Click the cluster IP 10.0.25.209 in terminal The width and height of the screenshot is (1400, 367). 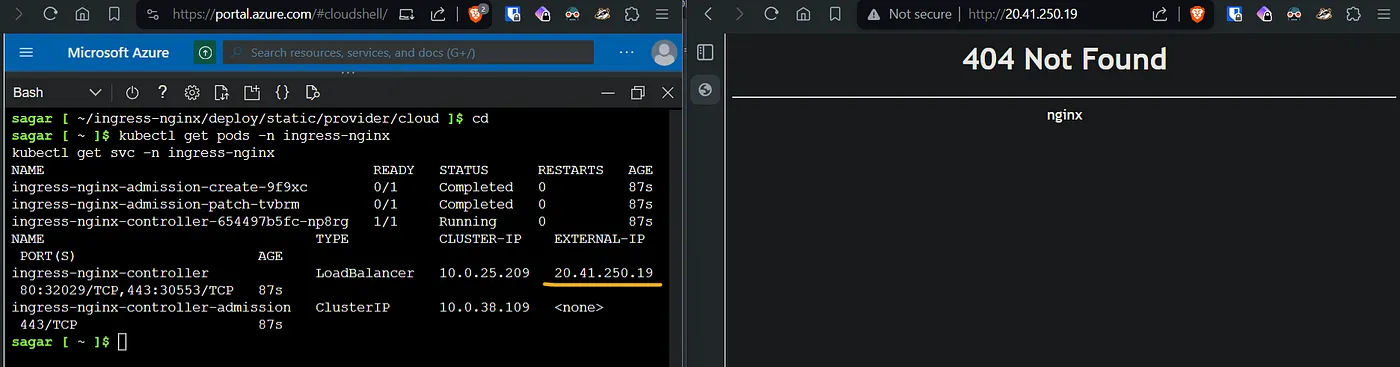(x=484, y=273)
